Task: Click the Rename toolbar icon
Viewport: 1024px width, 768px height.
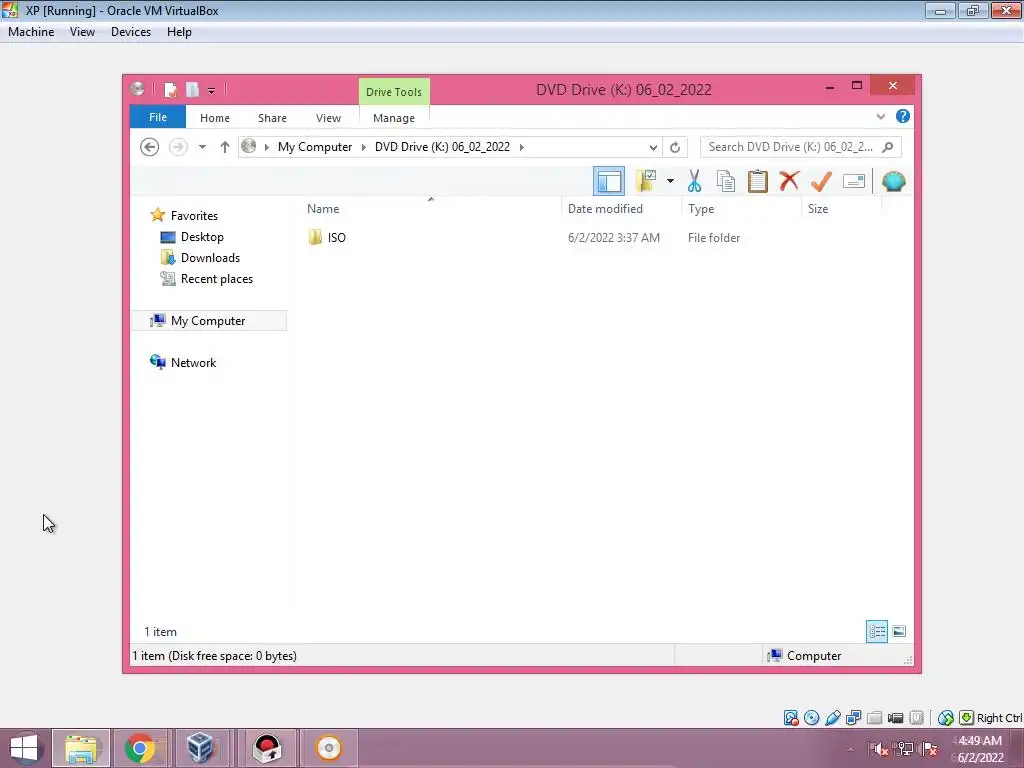Action: [x=854, y=181]
